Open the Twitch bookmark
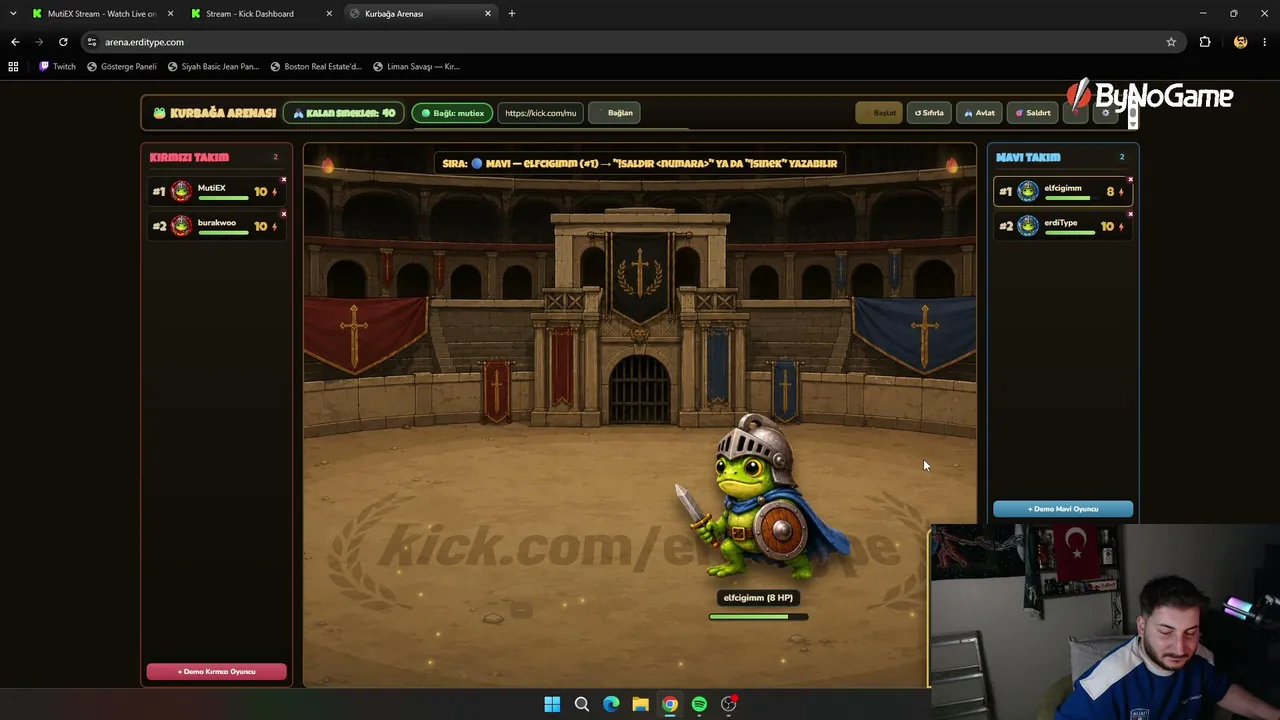The height and width of the screenshot is (720, 1280). pos(58,67)
